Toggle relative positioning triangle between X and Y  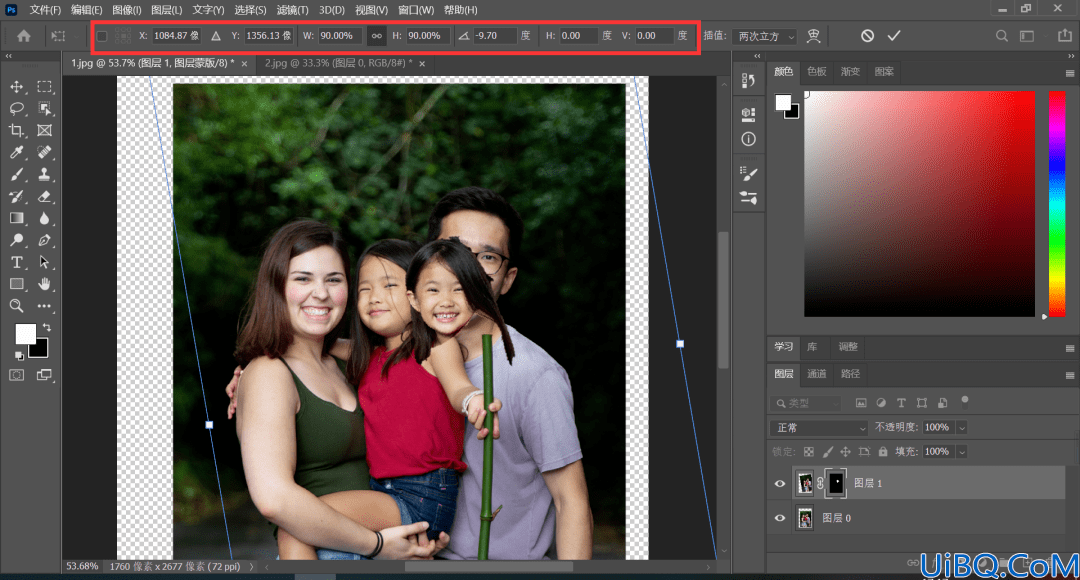click(216, 36)
